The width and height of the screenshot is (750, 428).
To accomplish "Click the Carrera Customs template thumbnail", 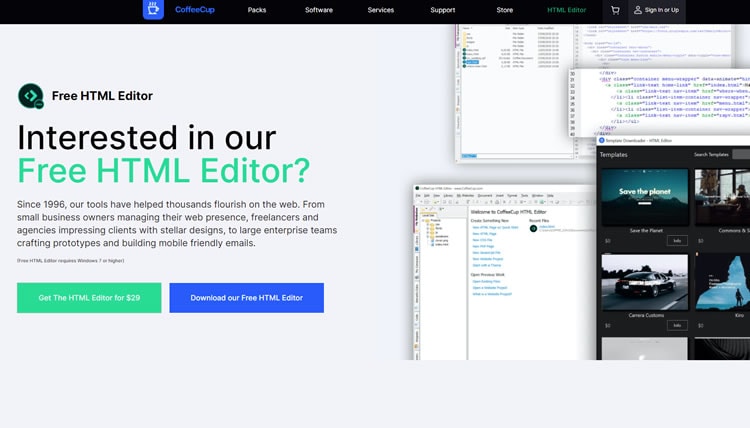I will pyautogui.click(x=645, y=282).
